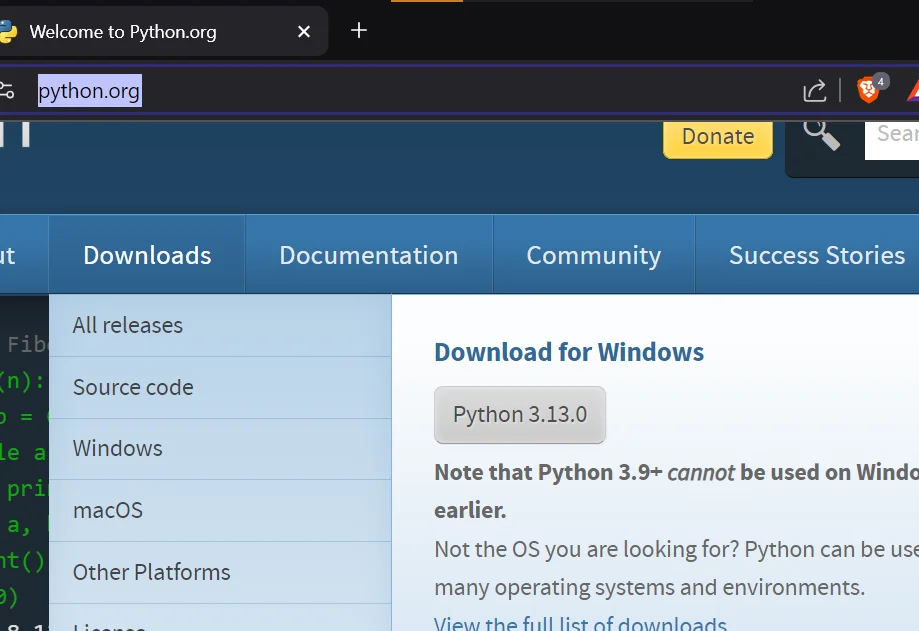Open a new browser tab
This screenshot has height=631, width=919.
(359, 30)
